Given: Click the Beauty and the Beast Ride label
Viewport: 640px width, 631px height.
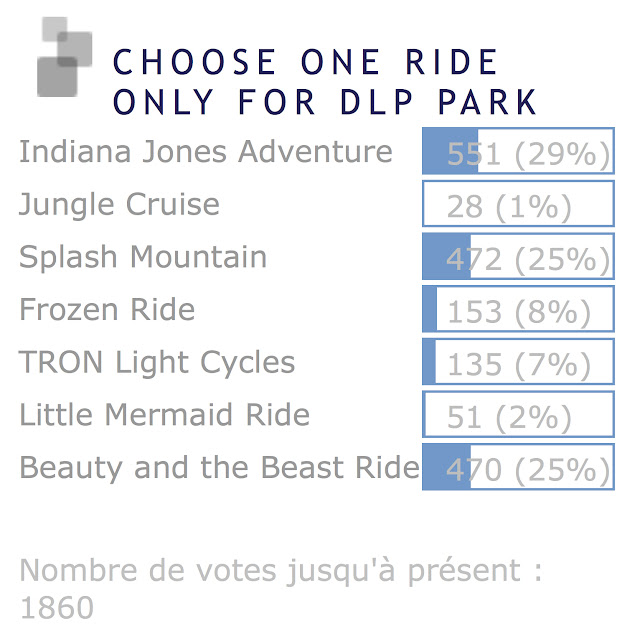Looking at the screenshot, I should (220, 468).
